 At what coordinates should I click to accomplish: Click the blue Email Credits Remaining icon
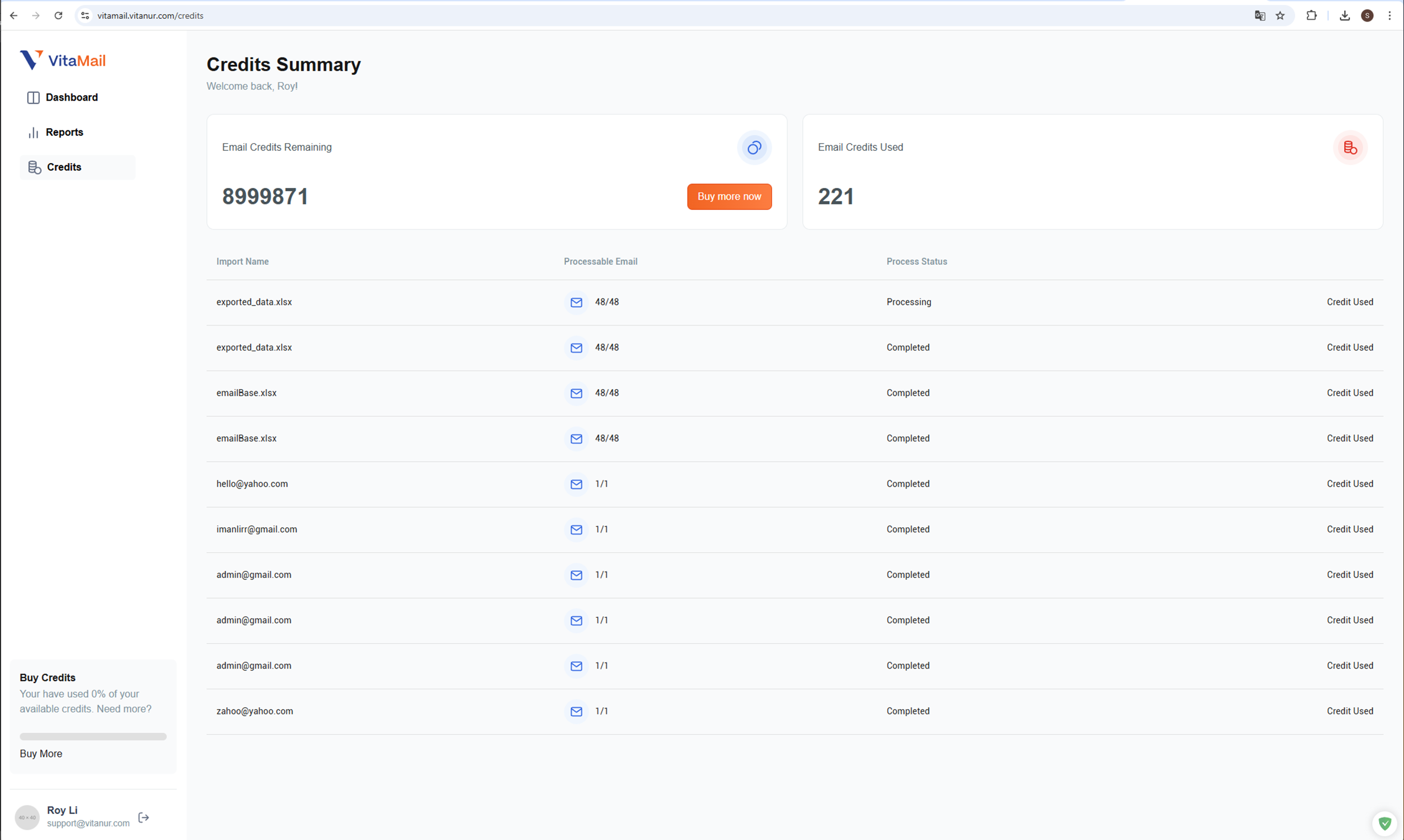pyautogui.click(x=754, y=148)
